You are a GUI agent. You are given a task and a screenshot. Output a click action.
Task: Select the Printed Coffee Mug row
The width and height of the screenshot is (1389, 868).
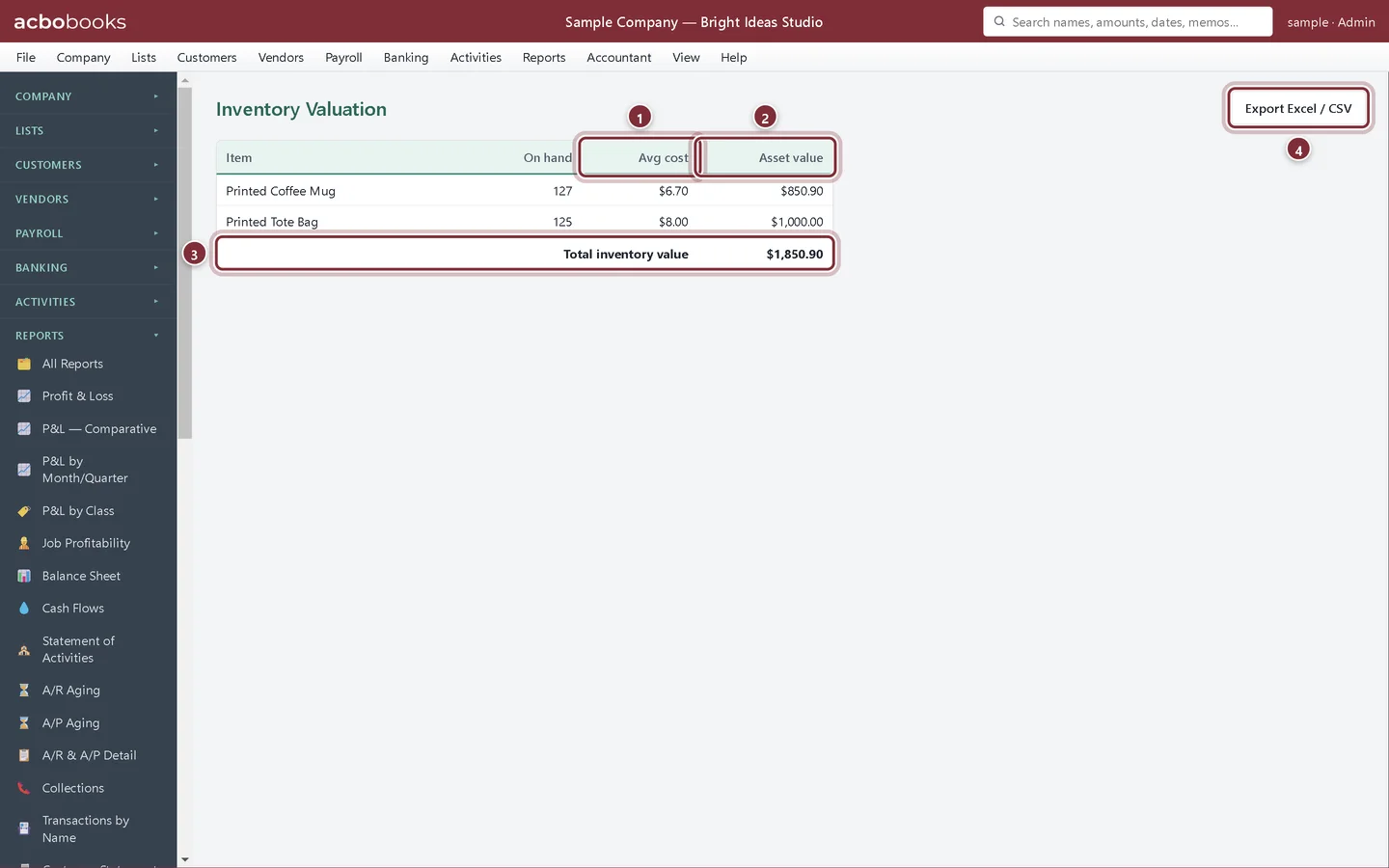tap(525, 191)
